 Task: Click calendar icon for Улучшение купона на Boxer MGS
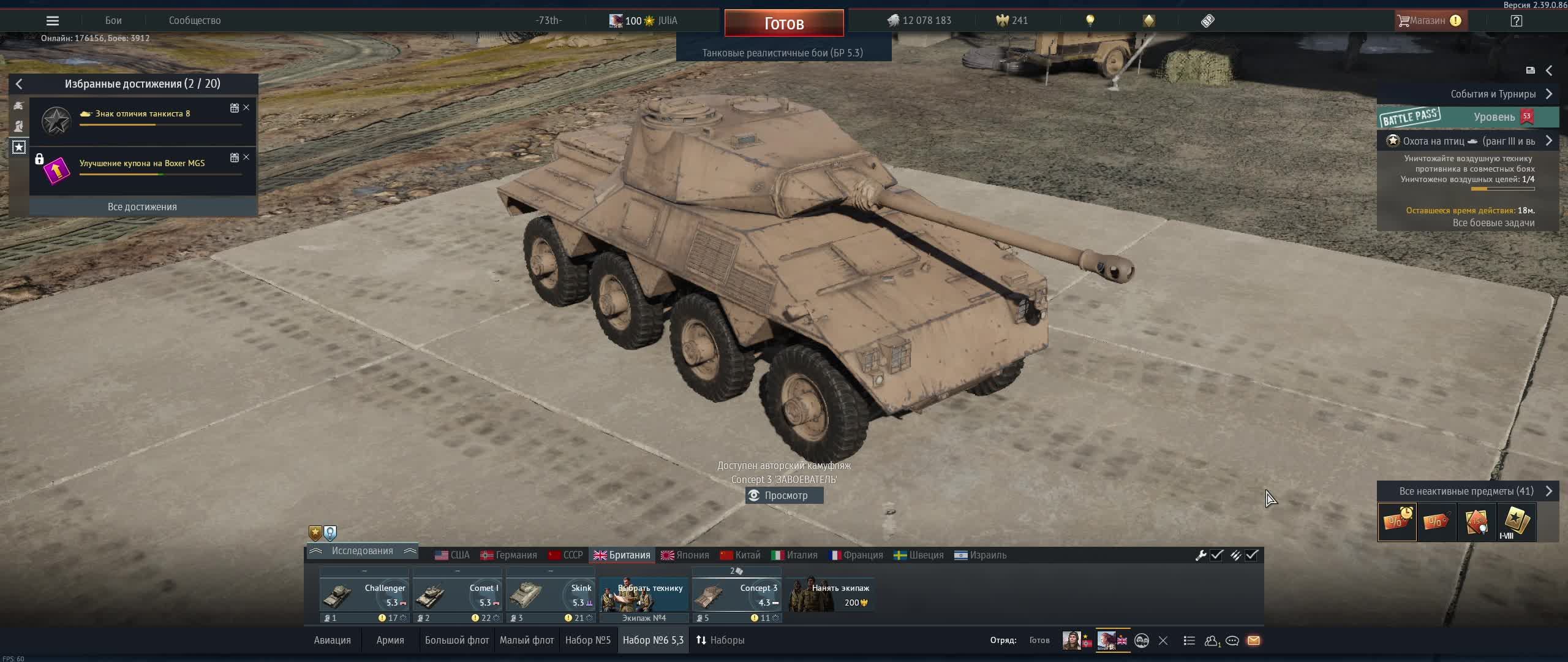click(x=234, y=158)
